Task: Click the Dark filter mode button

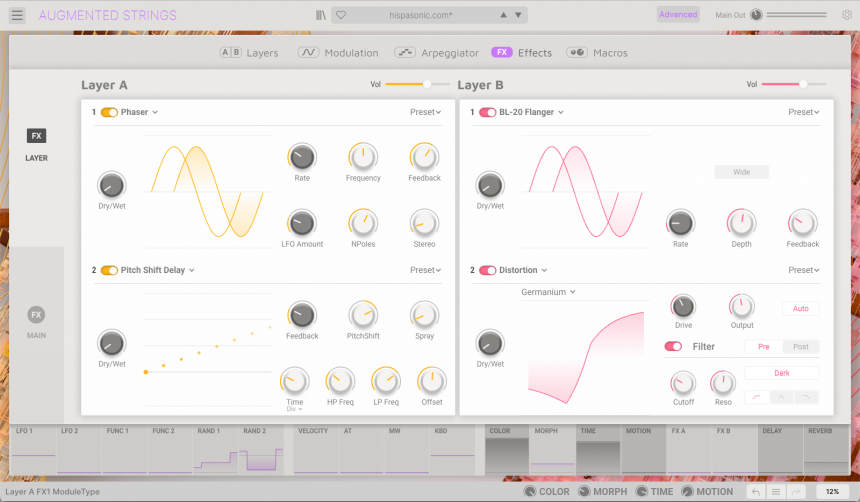Action: [782, 373]
